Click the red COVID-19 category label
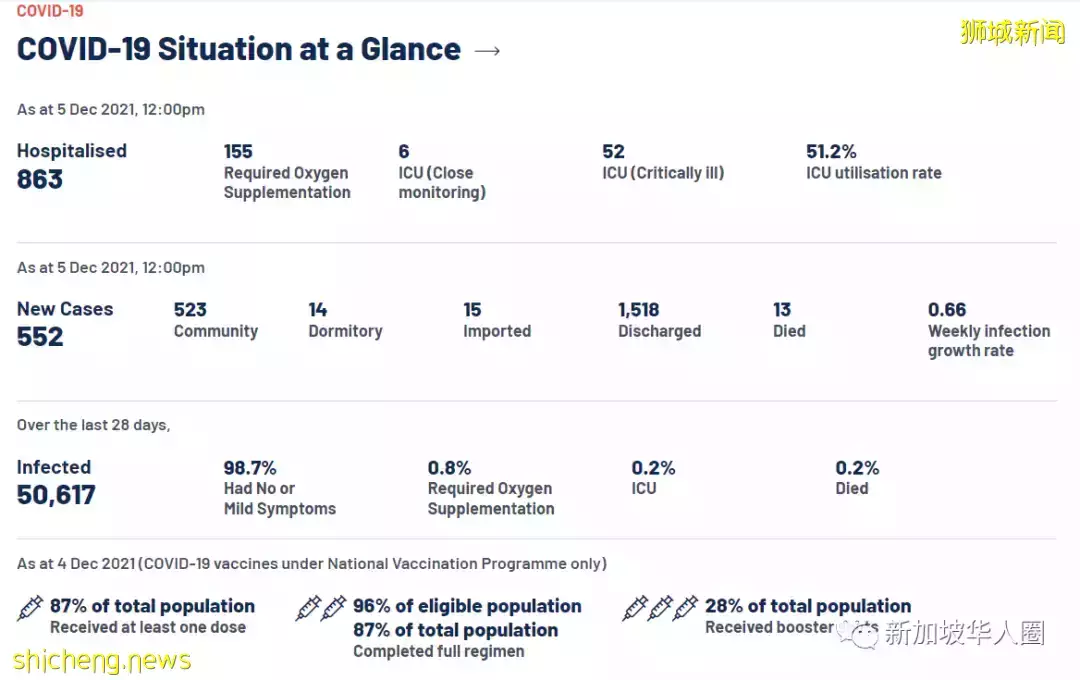The image size is (1080, 680). (x=50, y=11)
